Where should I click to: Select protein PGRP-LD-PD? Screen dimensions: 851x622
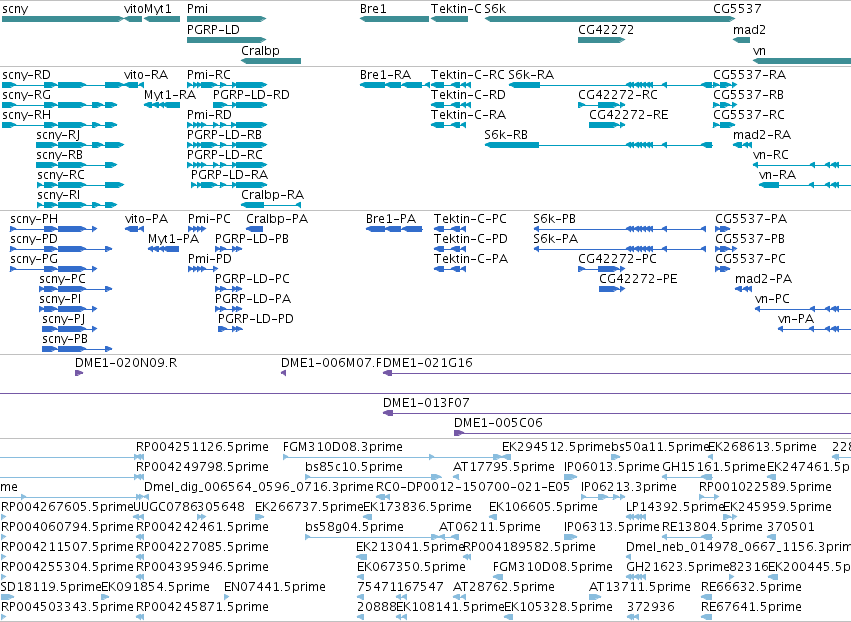[x=256, y=319]
